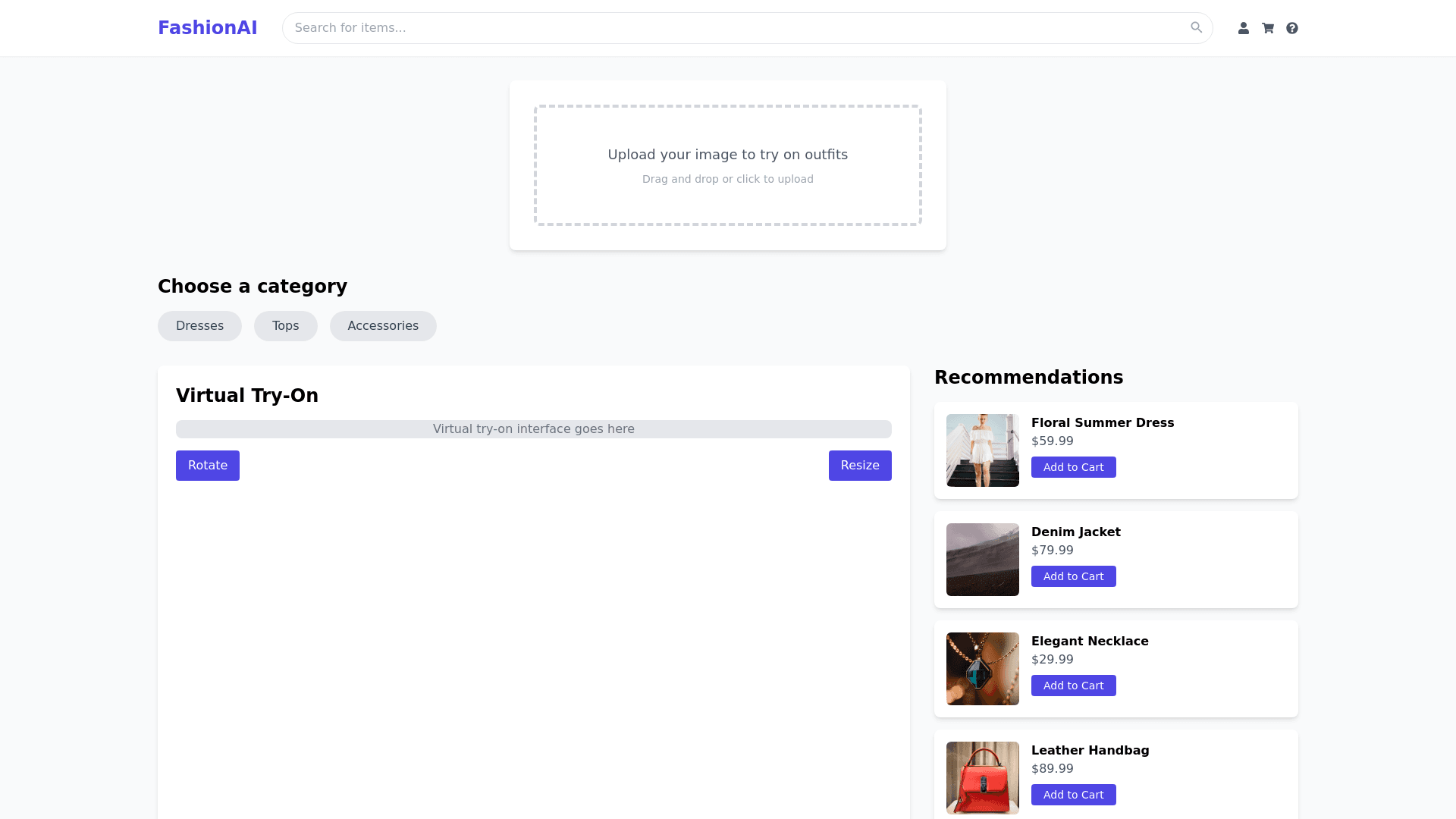Click the help question mark icon
The image size is (1456, 819).
[x=1292, y=28]
